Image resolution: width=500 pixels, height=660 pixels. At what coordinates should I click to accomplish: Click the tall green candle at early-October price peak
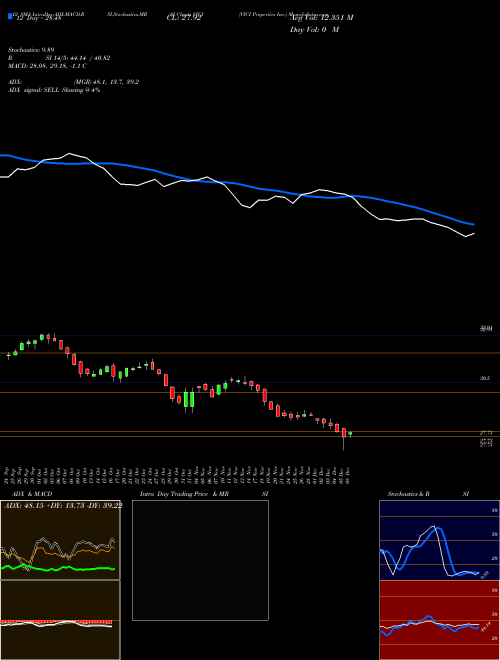(42, 336)
